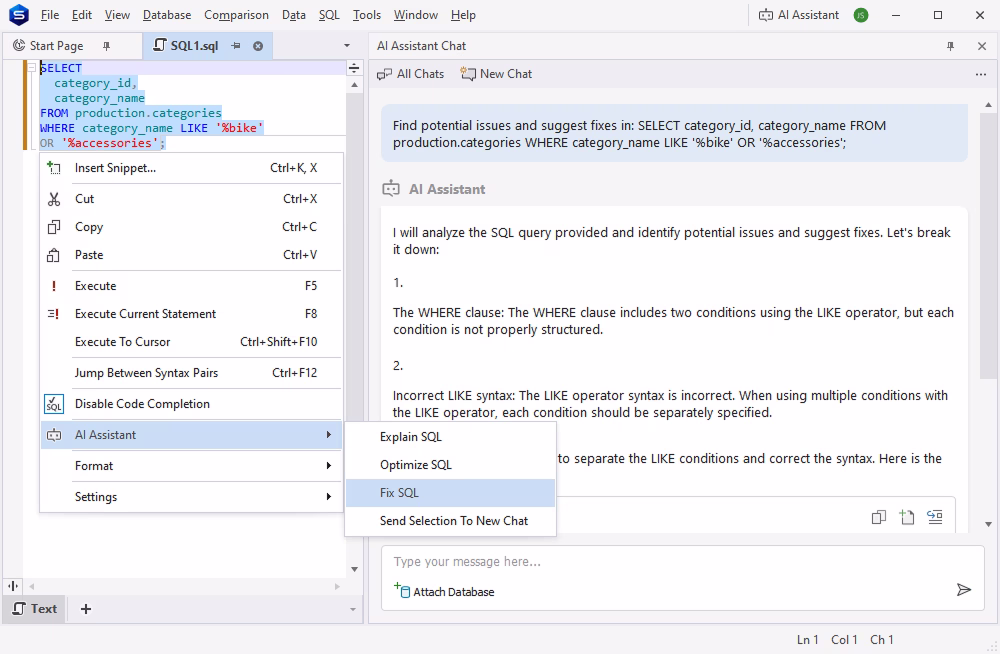
Task: Click editor scrollbar down arrow
Action: click(354, 569)
